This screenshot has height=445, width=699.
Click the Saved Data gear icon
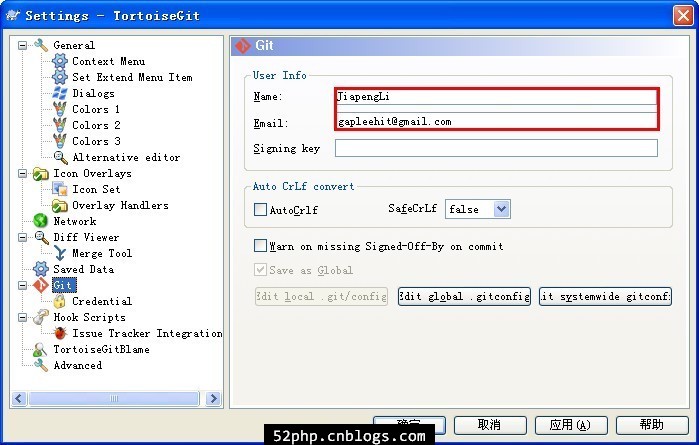[41, 269]
